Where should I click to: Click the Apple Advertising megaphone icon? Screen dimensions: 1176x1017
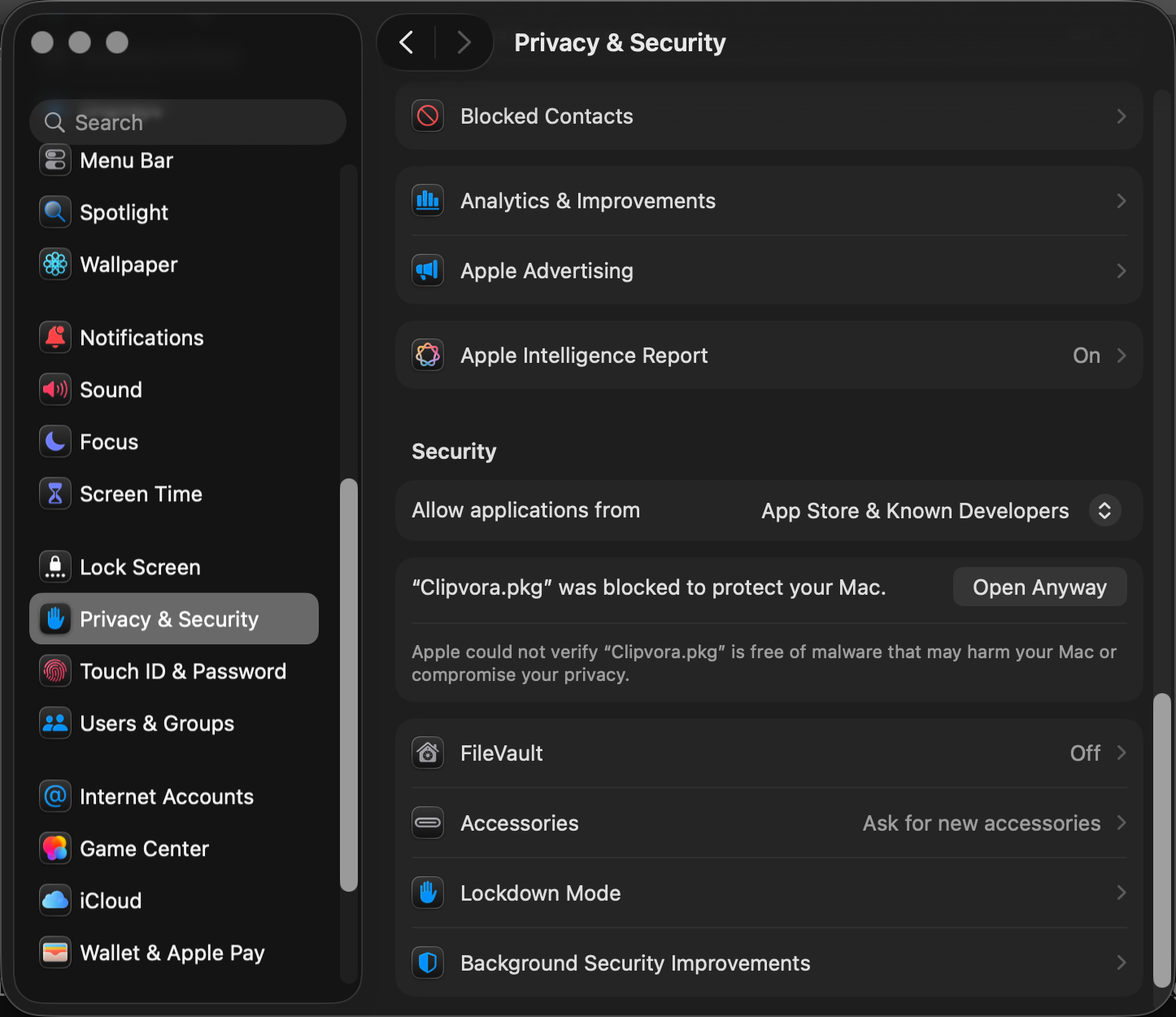point(428,271)
